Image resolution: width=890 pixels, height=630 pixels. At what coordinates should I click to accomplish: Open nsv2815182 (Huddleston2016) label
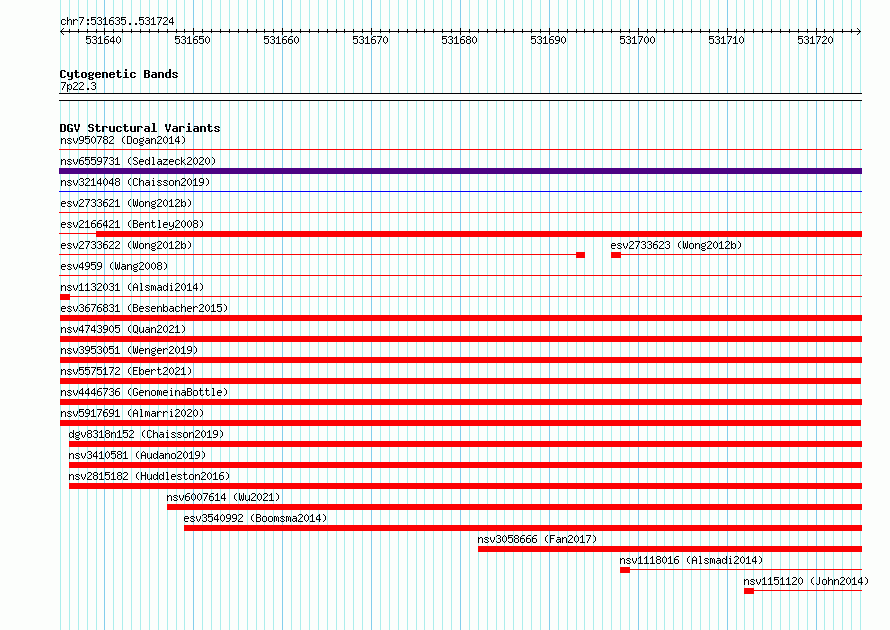149,476
